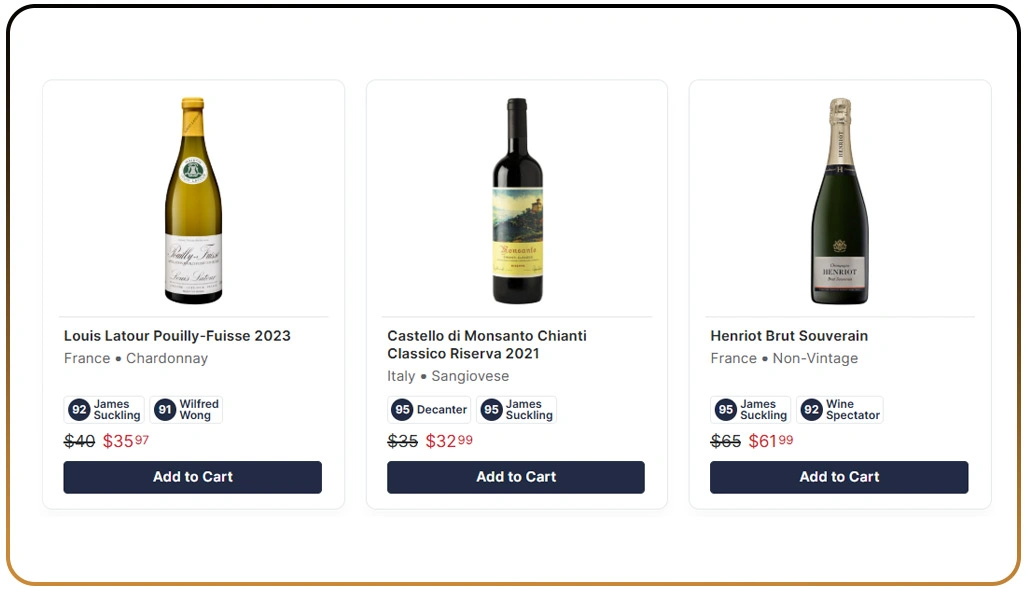Click the circular 95 score icon on the Chianti card
The image size is (1026, 589).
(403, 409)
